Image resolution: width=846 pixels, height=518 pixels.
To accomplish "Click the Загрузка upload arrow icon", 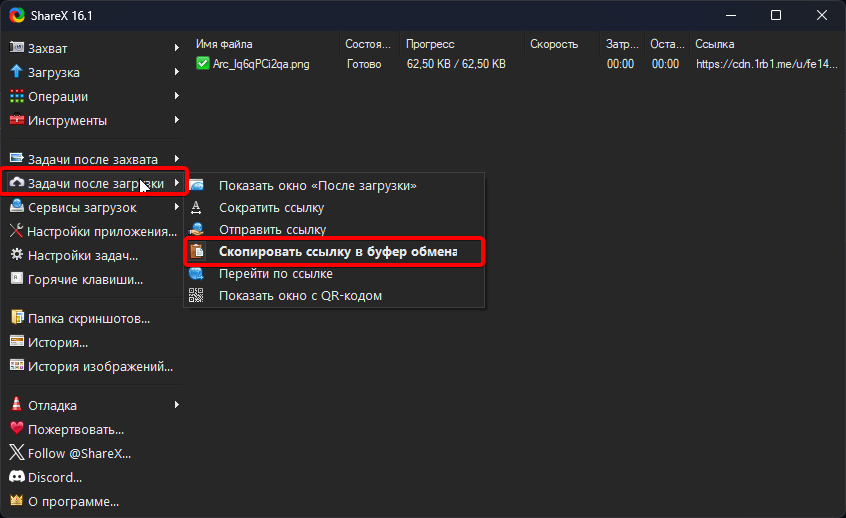I will [x=17, y=71].
